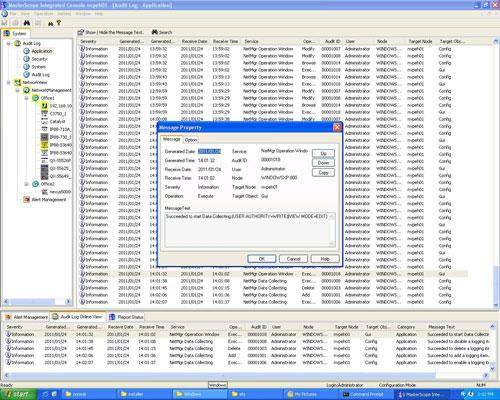
Task: Switch to the Audit Log Online View tab
Action: (78, 317)
